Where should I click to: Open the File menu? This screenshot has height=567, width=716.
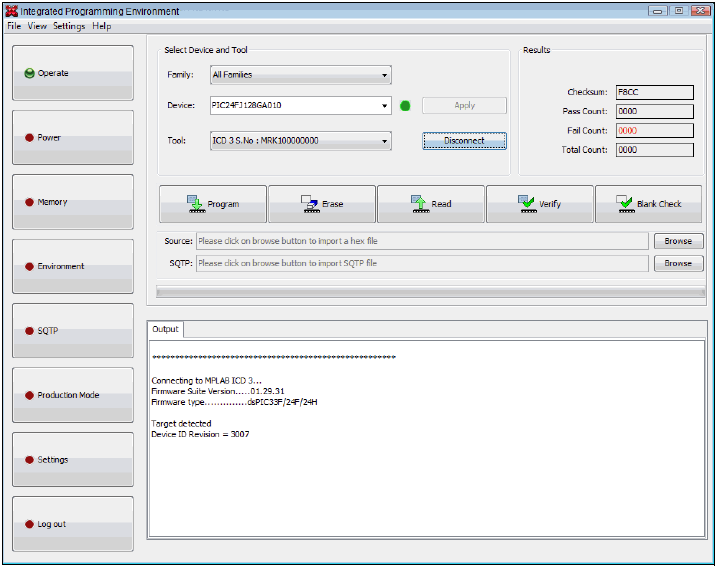(x=14, y=26)
